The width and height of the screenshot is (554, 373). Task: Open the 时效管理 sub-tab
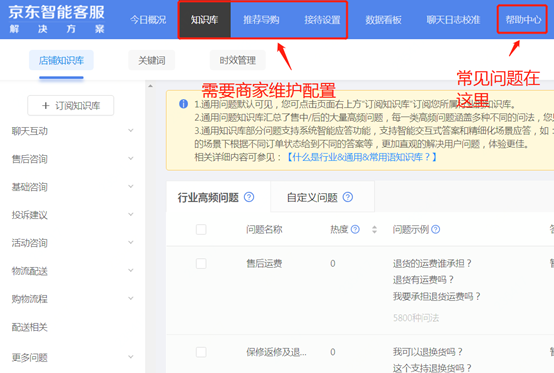coord(237,60)
